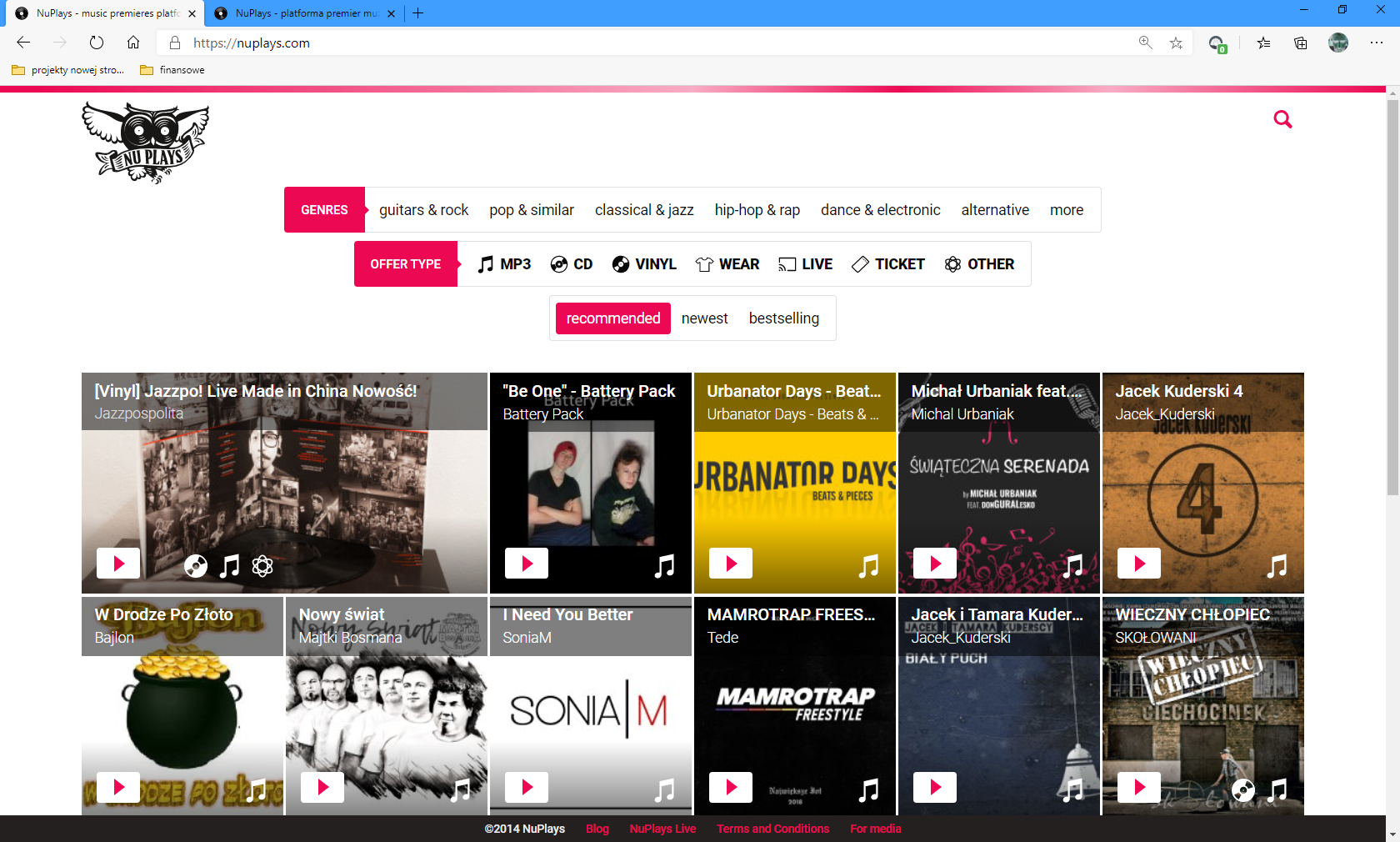The height and width of the screenshot is (842, 1400).
Task: Open the finansowe bookmarks folder
Action: (x=172, y=70)
